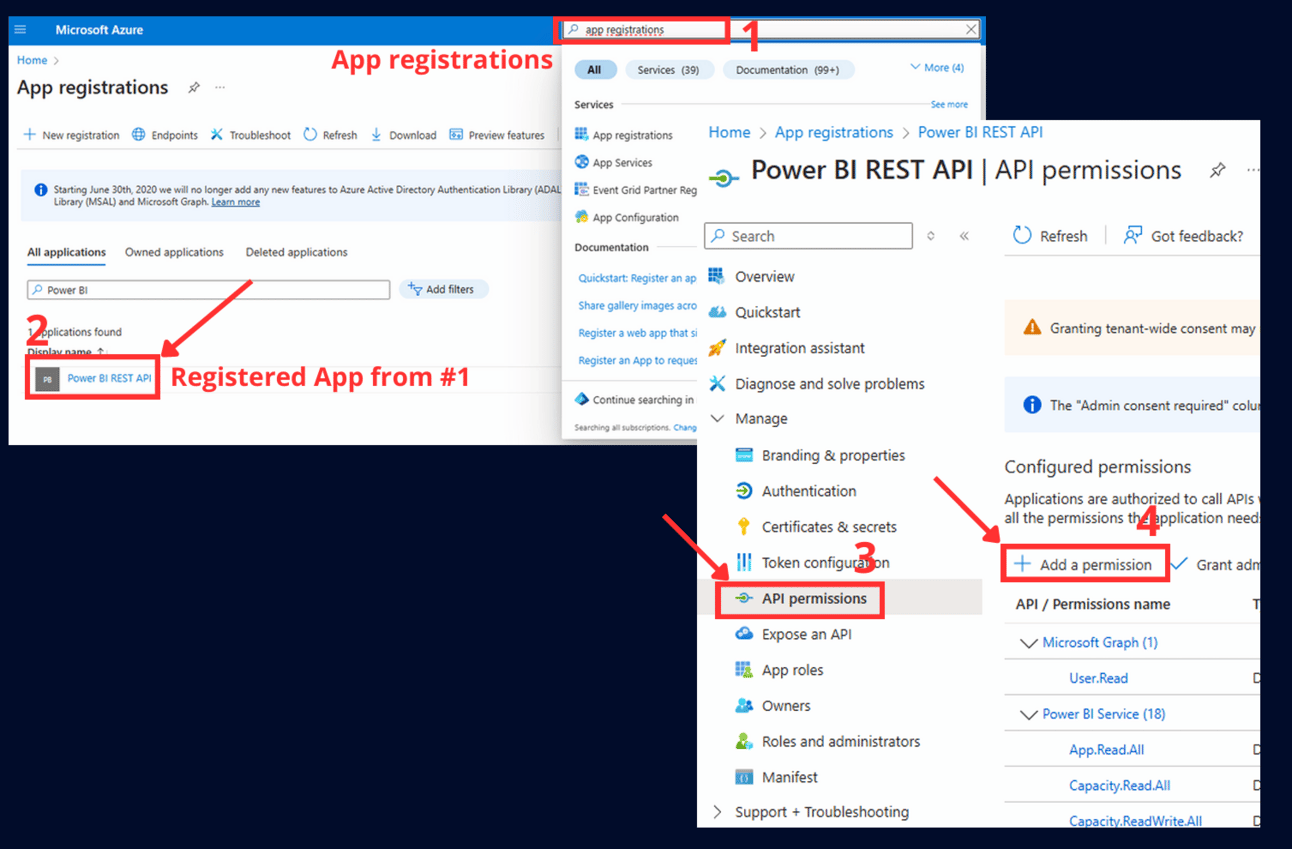Image resolution: width=1292 pixels, height=849 pixels.
Task: Open Endpoints via its globe icon
Action: coord(139,135)
